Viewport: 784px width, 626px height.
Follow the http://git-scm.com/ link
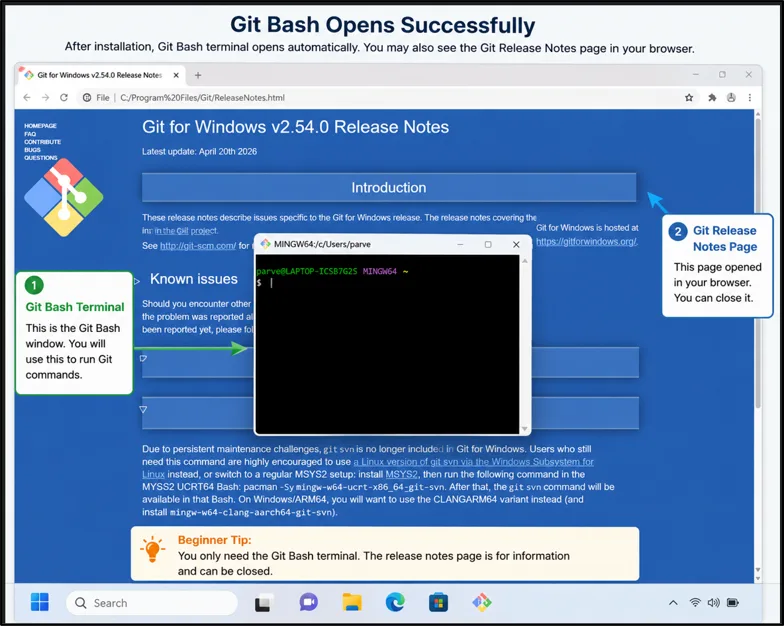(198, 246)
